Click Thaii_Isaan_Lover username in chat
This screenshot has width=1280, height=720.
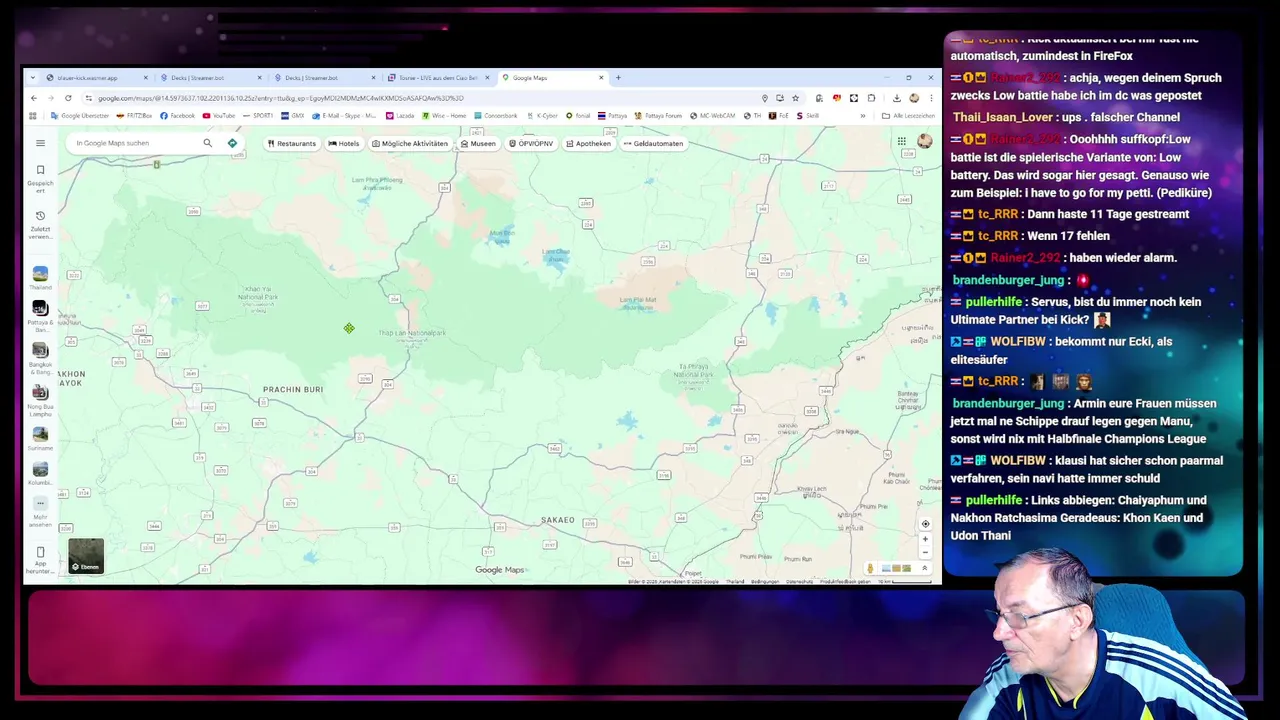(1002, 118)
